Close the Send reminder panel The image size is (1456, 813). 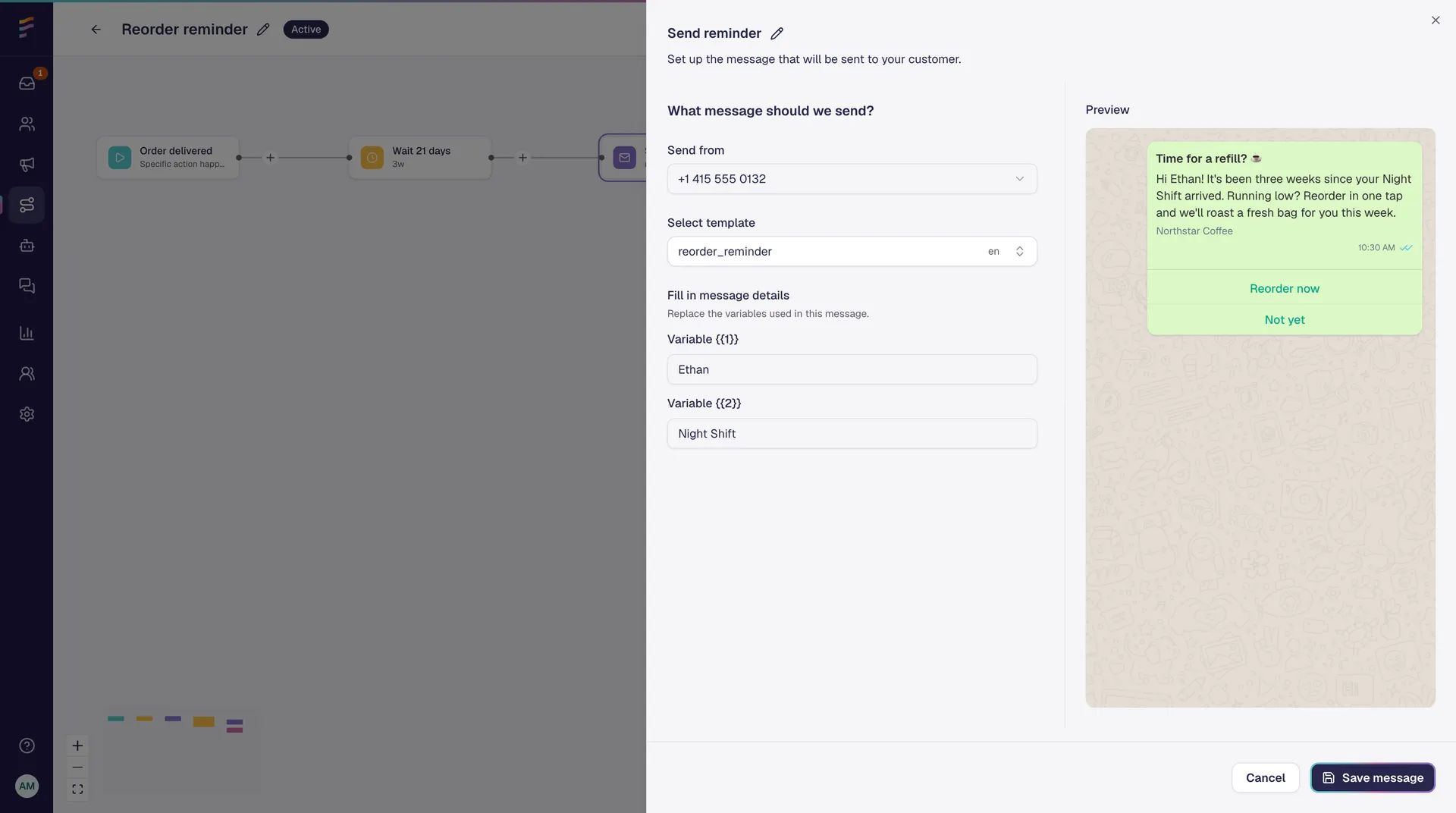tap(1436, 20)
